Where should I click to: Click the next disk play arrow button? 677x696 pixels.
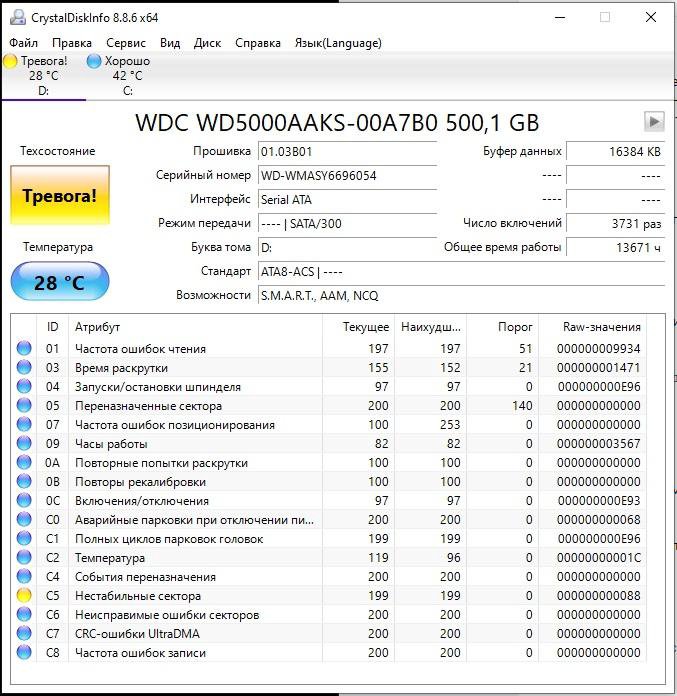coord(654,121)
